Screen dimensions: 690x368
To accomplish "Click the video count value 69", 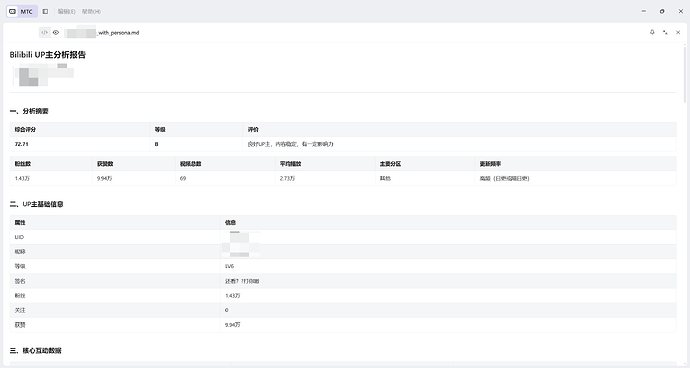I will pos(183,179).
